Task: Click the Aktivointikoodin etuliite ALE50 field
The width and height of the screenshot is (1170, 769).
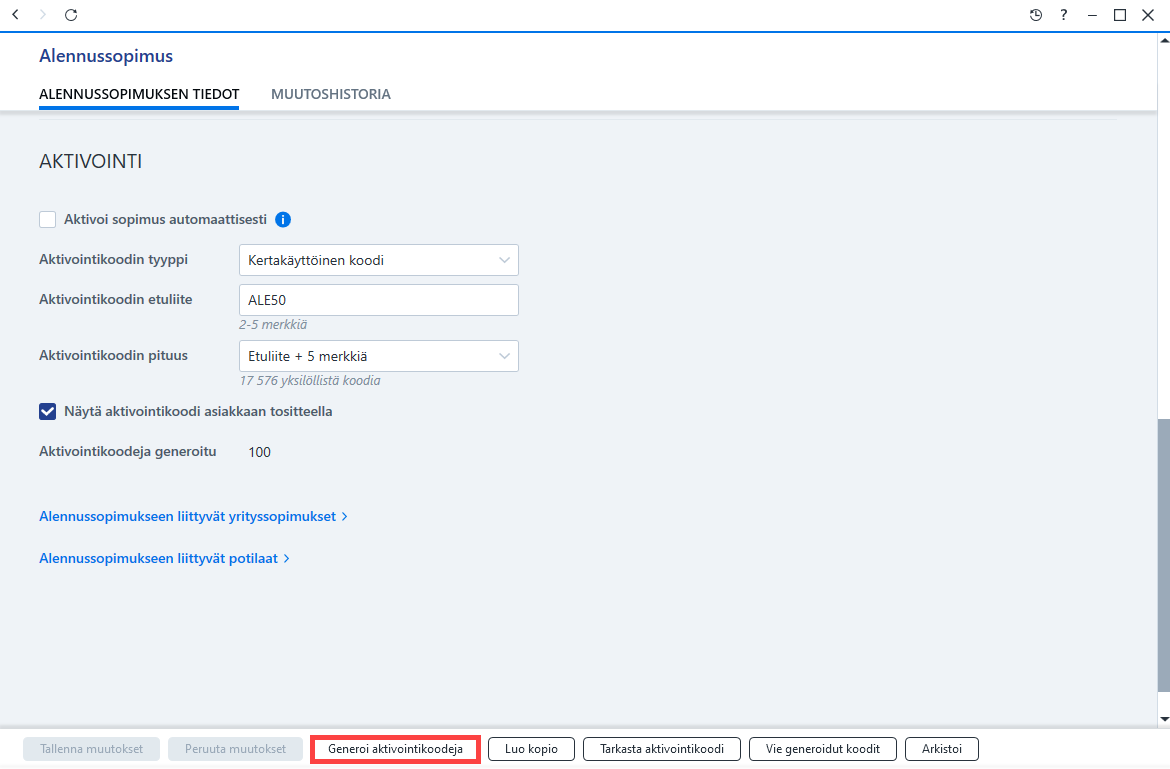Action: (x=378, y=300)
